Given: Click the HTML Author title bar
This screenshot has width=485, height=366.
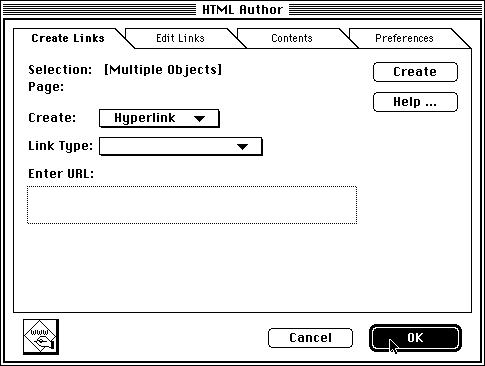Looking at the screenshot, I should pyautogui.click(x=242, y=9).
